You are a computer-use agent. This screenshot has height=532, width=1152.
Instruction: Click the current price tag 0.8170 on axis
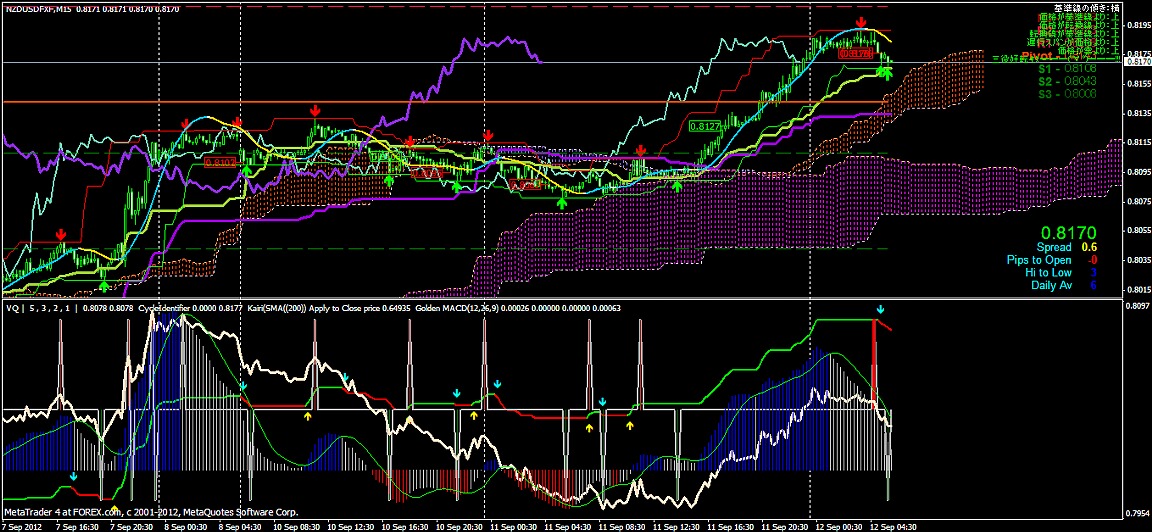pos(1137,62)
